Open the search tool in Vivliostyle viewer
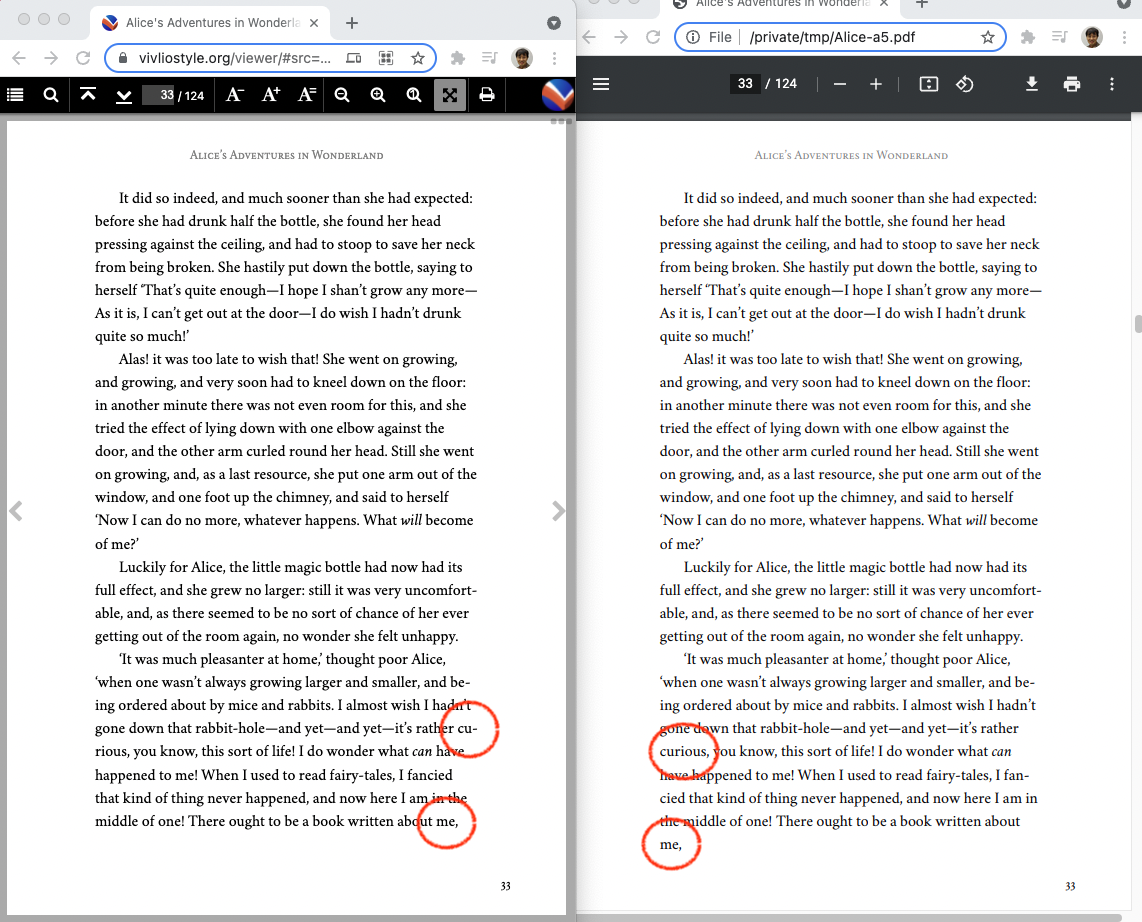This screenshot has width=1142, height=922. tap(50, 95)
